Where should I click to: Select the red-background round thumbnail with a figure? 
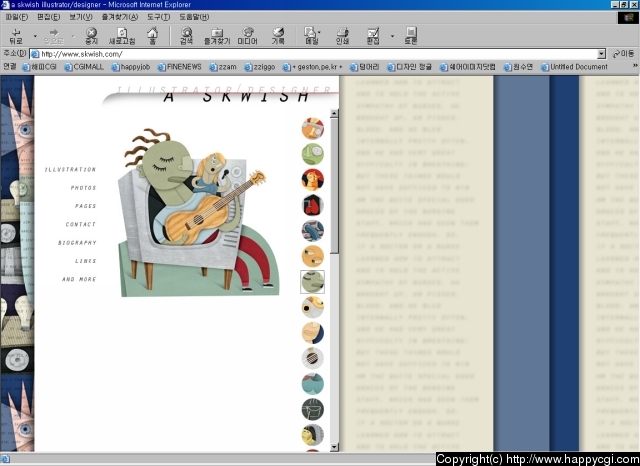[313, 180]
